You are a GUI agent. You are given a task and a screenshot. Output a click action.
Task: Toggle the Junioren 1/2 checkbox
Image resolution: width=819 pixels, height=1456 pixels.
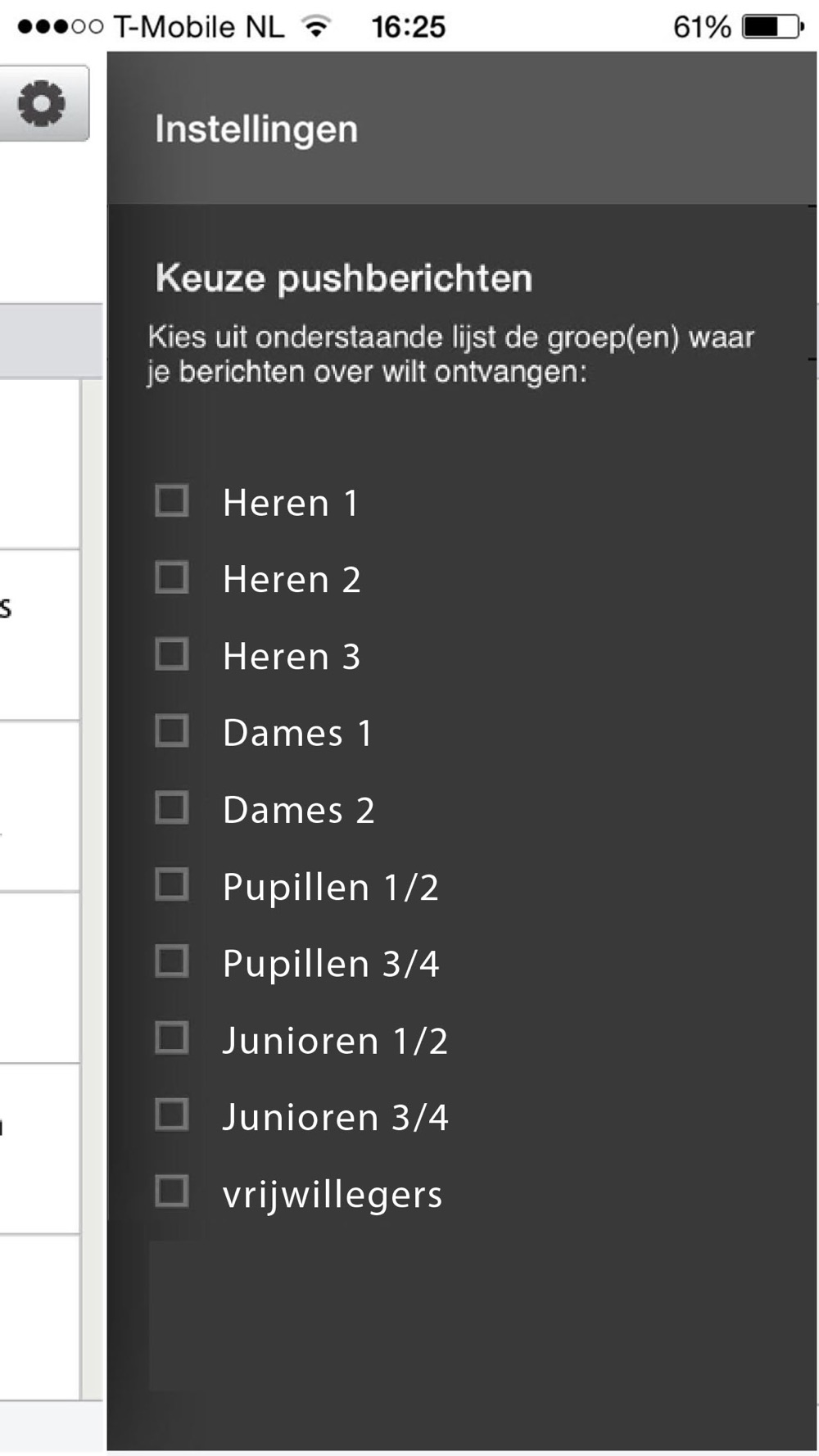point(172,1038)
